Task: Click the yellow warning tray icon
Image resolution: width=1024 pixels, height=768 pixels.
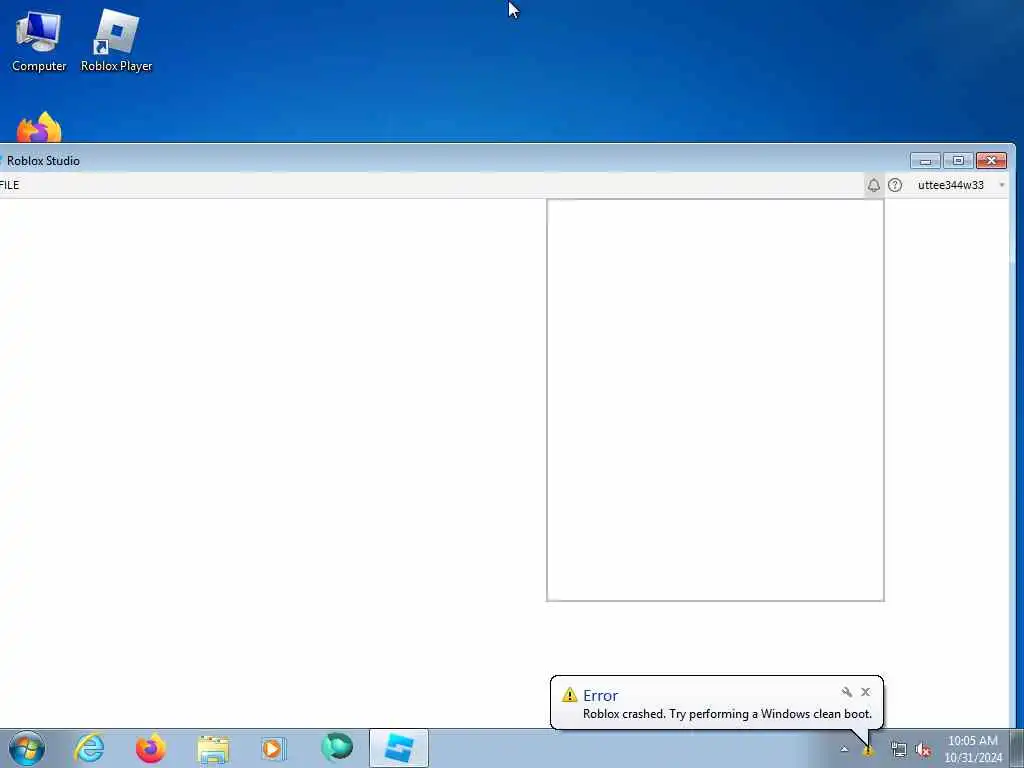Action: [868, 751]
